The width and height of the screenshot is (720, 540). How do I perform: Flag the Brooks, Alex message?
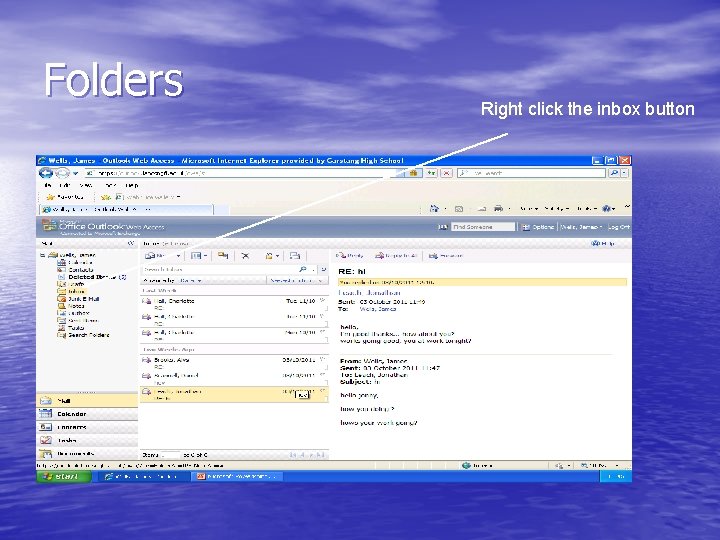coord(323,360)
